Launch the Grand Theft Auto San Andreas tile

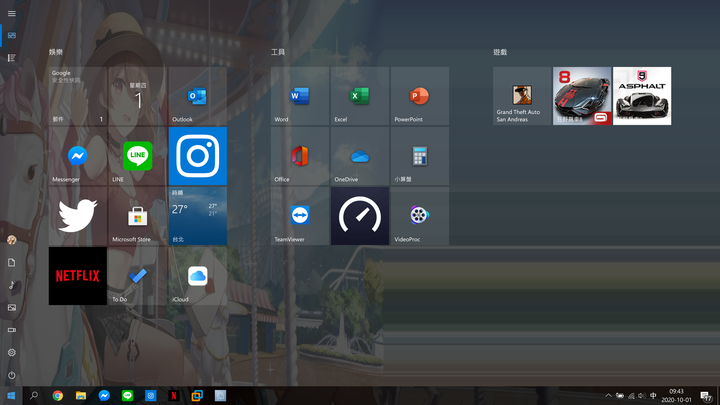pyautogui.click(x=522, y=96)
